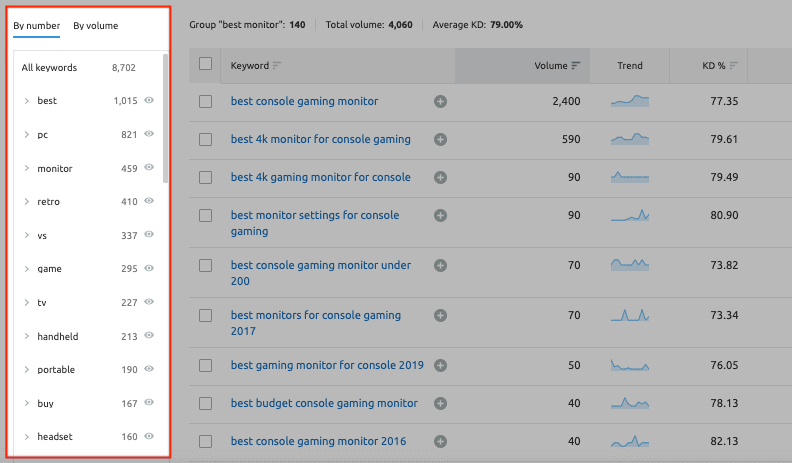Screen dimensions: 792x463
Task: Toggle eye icon for the 'retro' group
Action: (x=149, y=201)
